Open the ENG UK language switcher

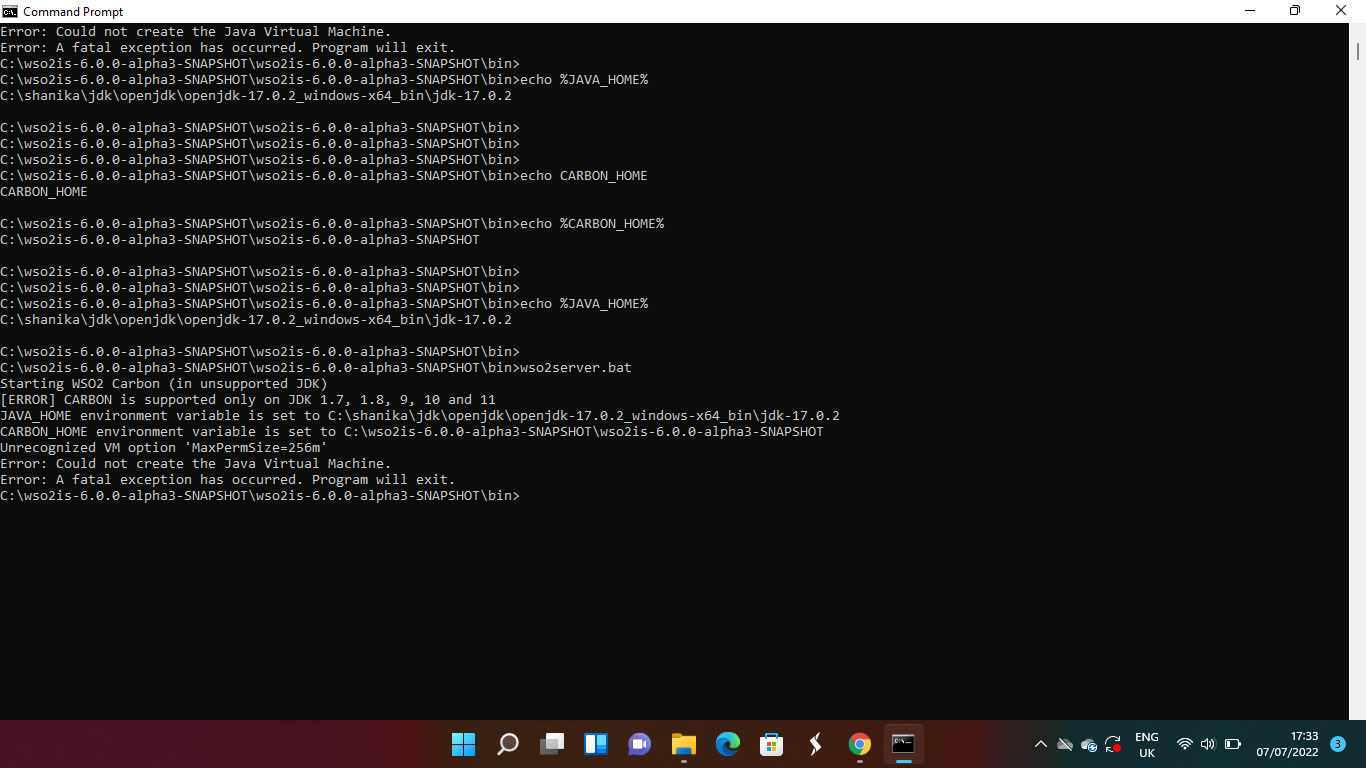click(1147, 745)
